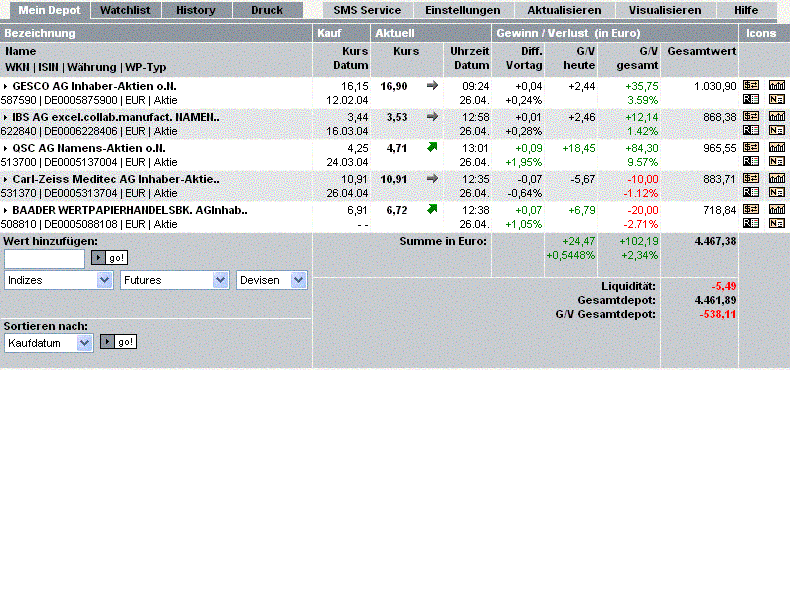Open news (N) icon for Carl-Zeiss Meditec

click(777, 192)
